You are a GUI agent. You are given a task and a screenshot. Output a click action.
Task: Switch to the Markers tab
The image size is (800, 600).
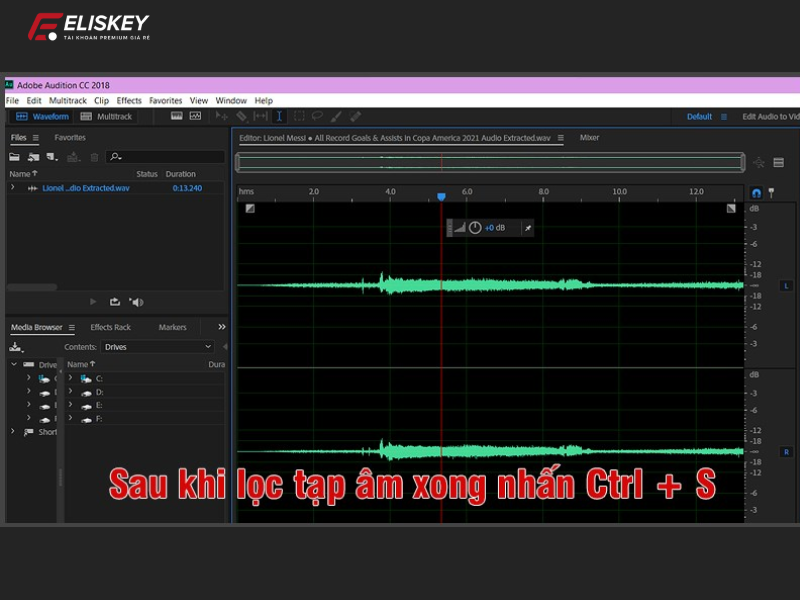pyautogui.click(x=172, y=327)
